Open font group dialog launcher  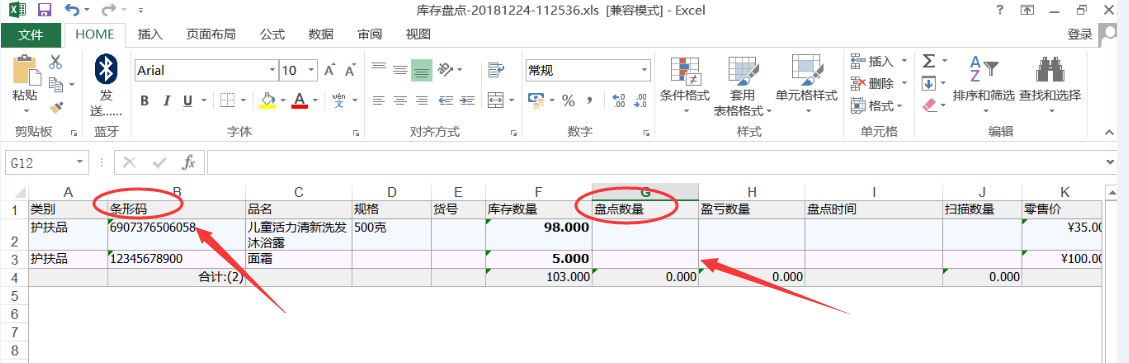click(356, 133)
